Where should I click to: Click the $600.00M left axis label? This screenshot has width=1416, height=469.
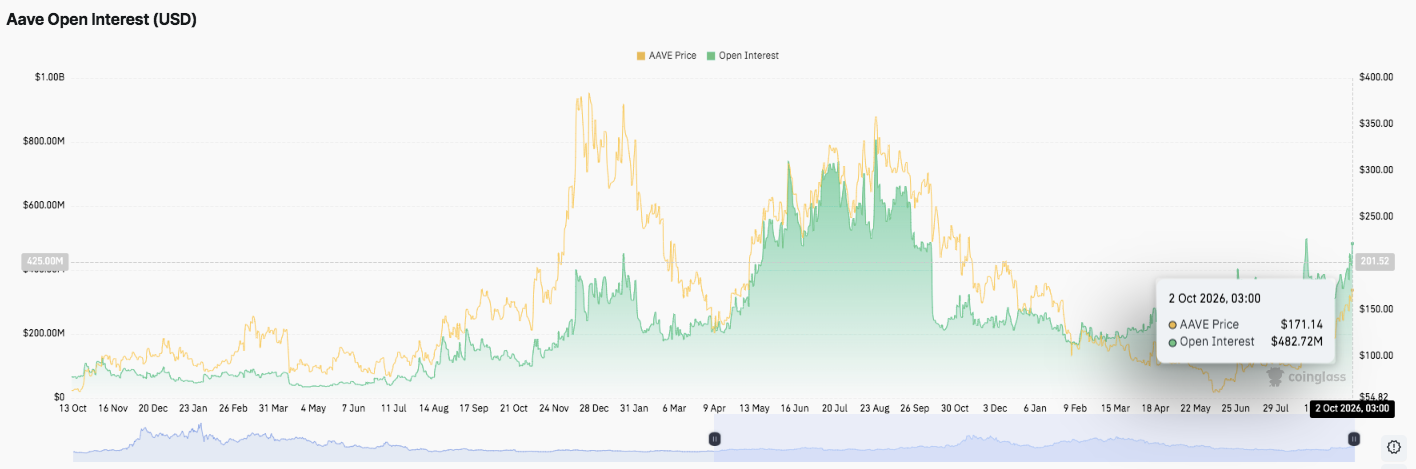coord(44,205)
